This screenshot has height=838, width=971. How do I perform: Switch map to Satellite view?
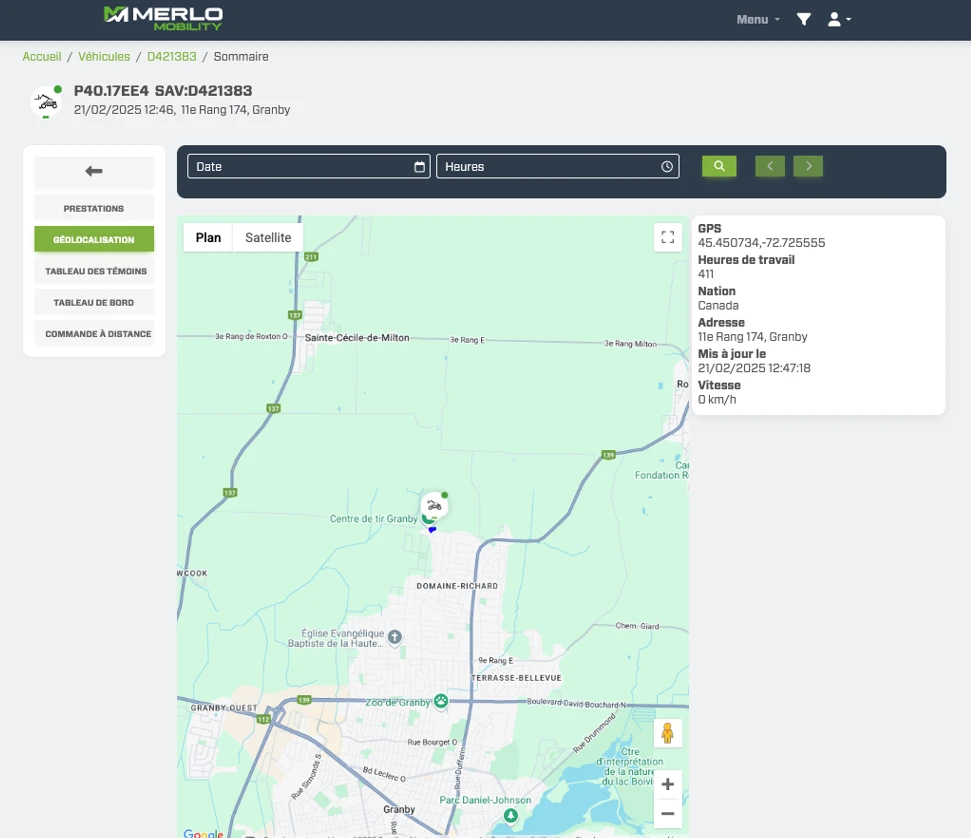coord(268,237)
